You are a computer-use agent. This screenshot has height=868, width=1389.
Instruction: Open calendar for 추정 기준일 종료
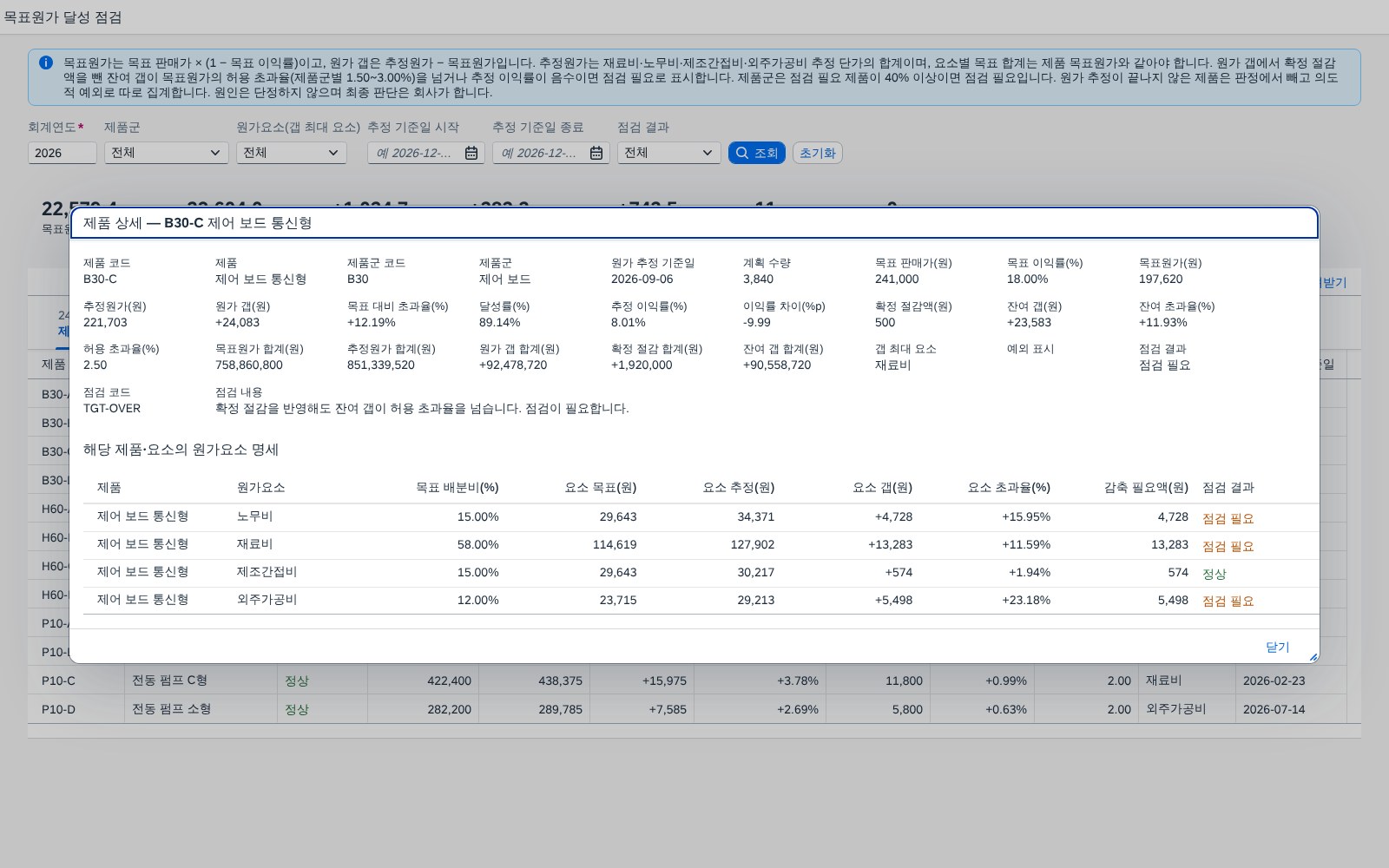coord(596,153)
